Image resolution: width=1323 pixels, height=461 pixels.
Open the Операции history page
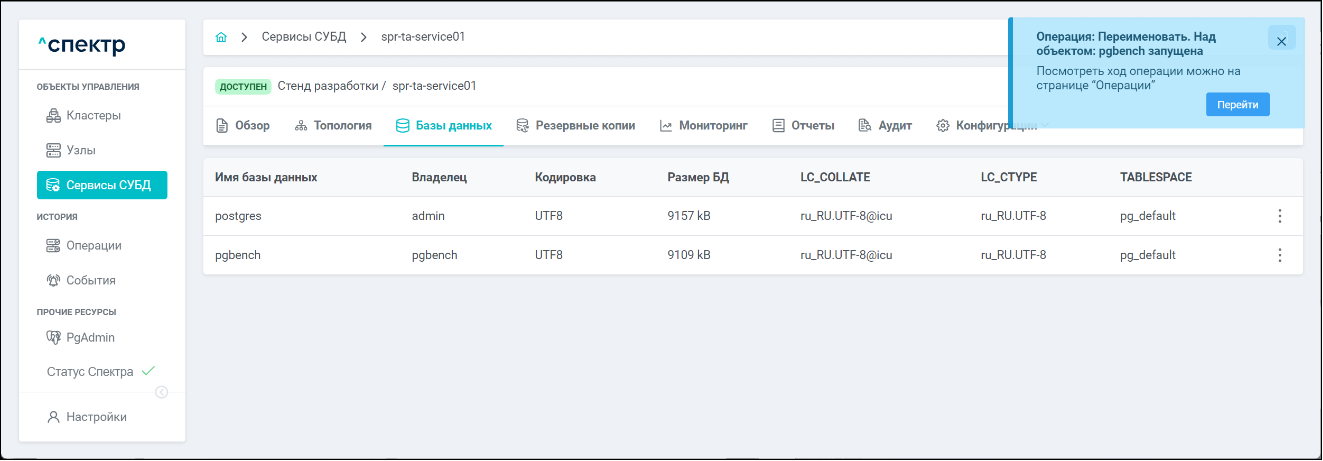[93, 245]
